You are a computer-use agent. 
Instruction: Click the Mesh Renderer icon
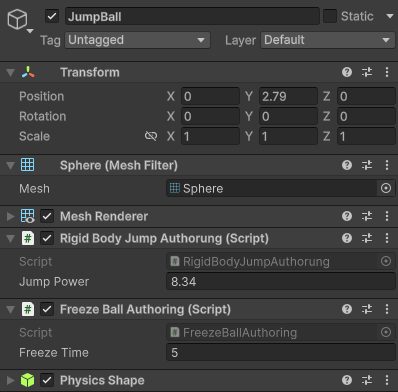(27, 216)
